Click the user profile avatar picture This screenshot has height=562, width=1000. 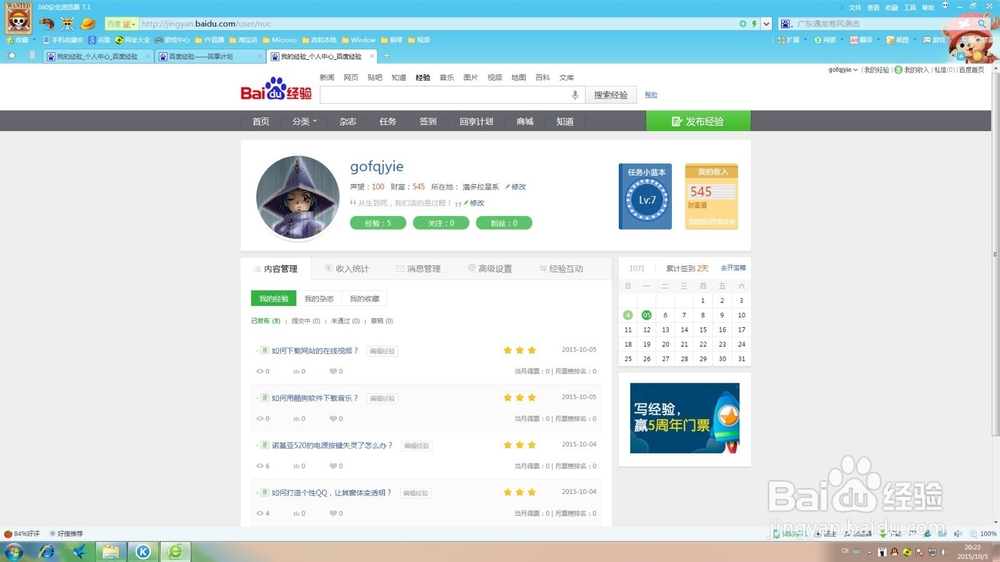[x=298, y=197]
